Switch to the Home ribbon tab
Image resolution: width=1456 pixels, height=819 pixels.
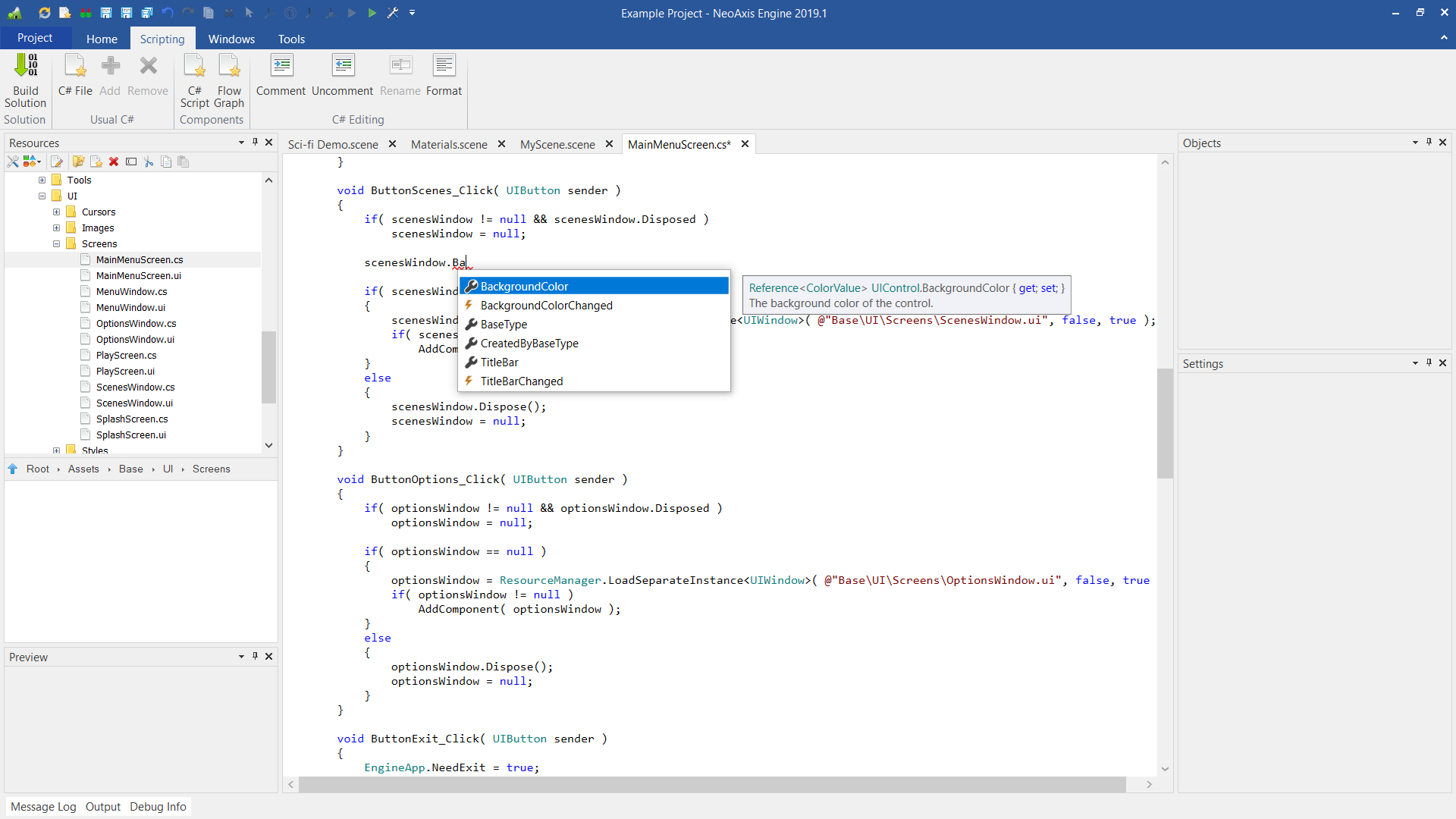point(102,39)
